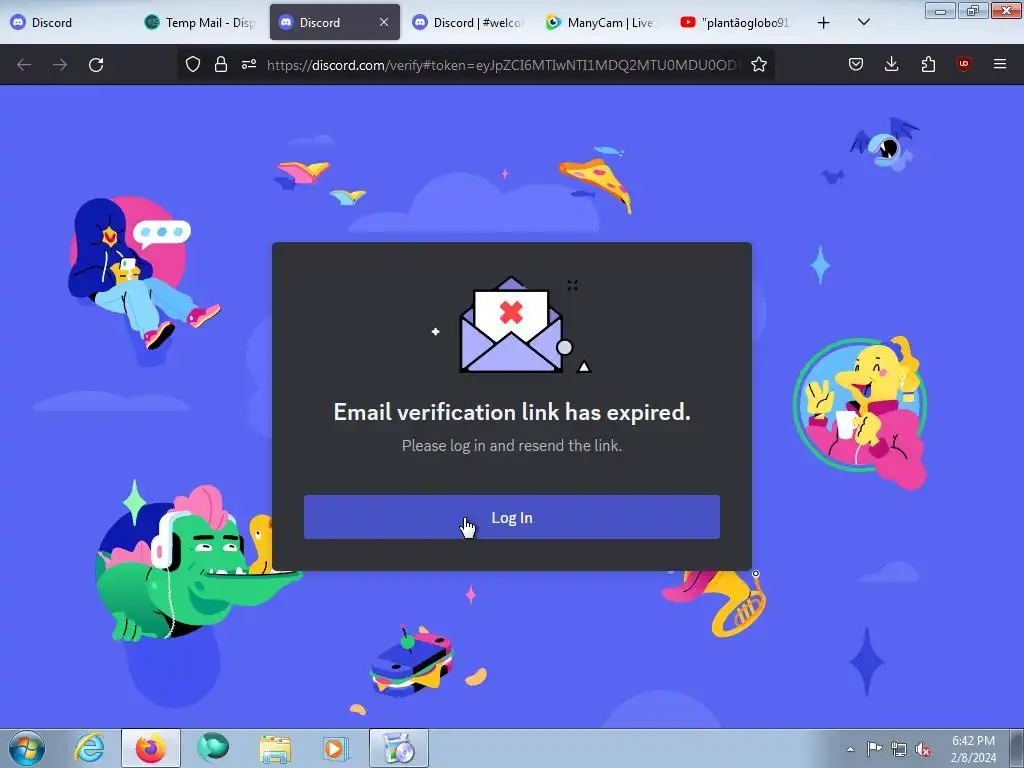
Task: Click the muted volume tray icon
Action: click(x=923, y=749)
